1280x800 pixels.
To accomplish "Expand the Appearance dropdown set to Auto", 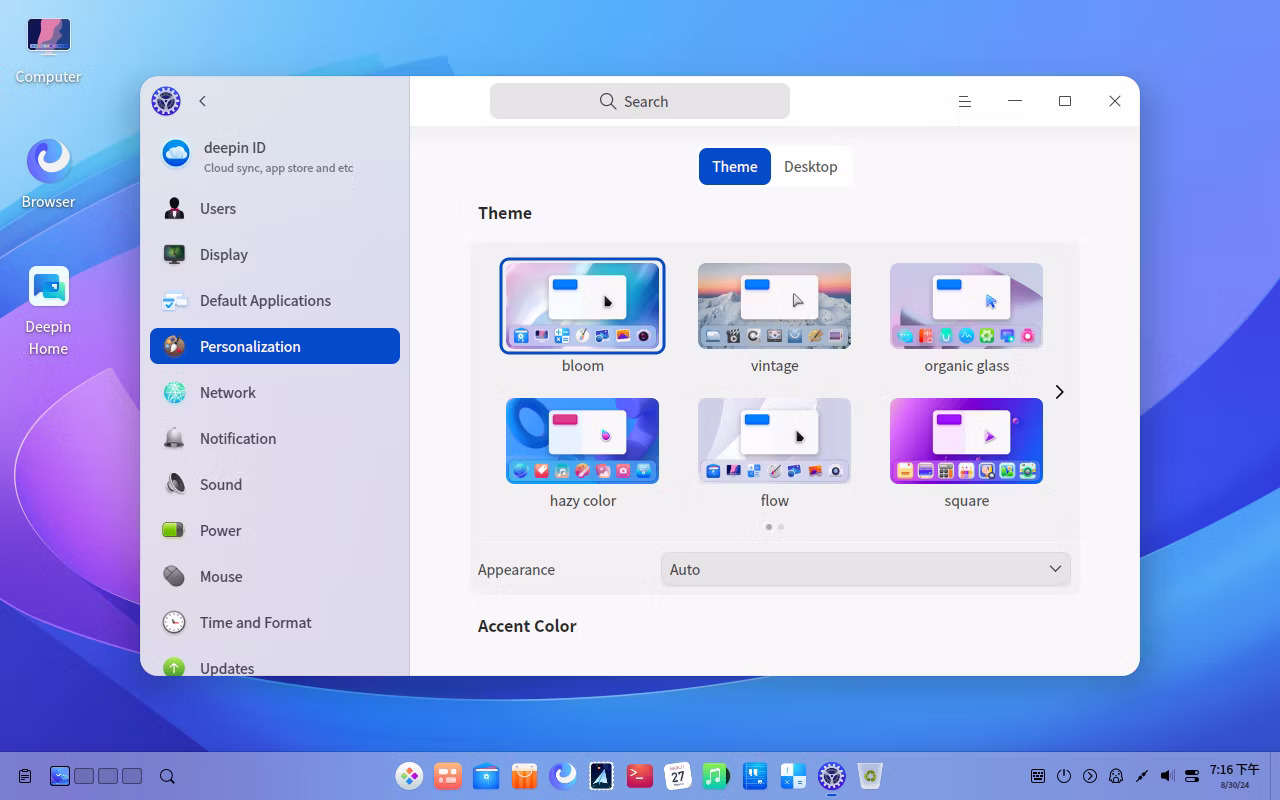I will coord(865,570).
